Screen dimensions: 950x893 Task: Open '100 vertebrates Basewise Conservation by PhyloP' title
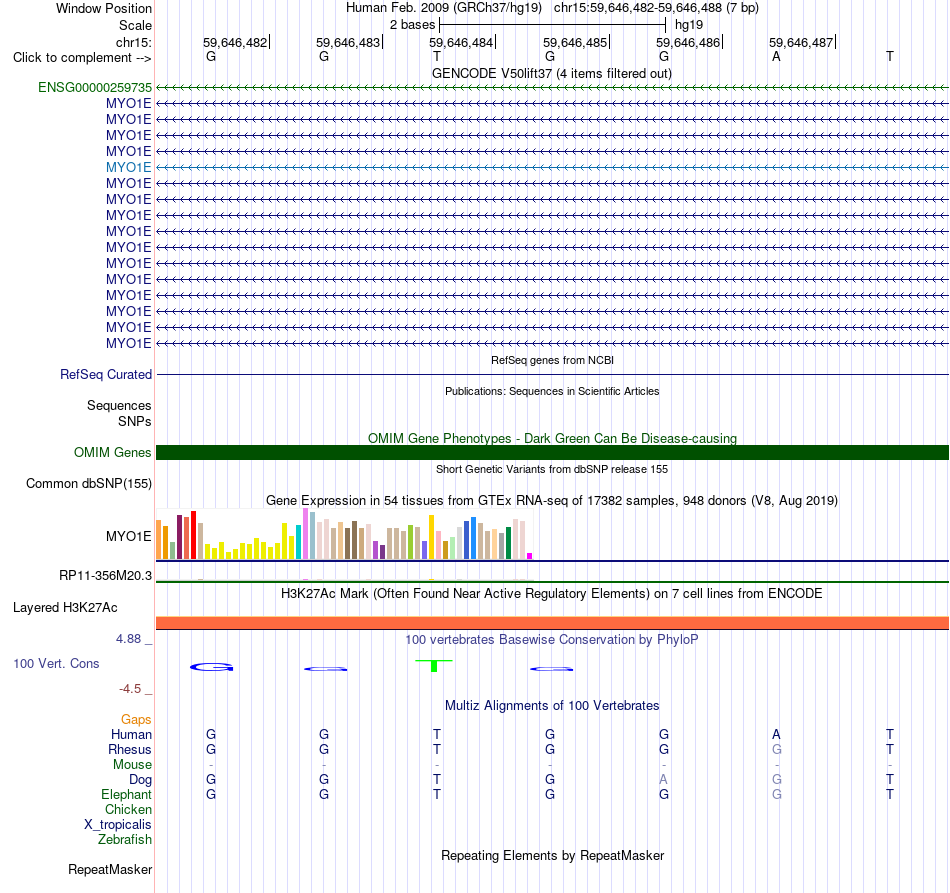tap(552, 639)
